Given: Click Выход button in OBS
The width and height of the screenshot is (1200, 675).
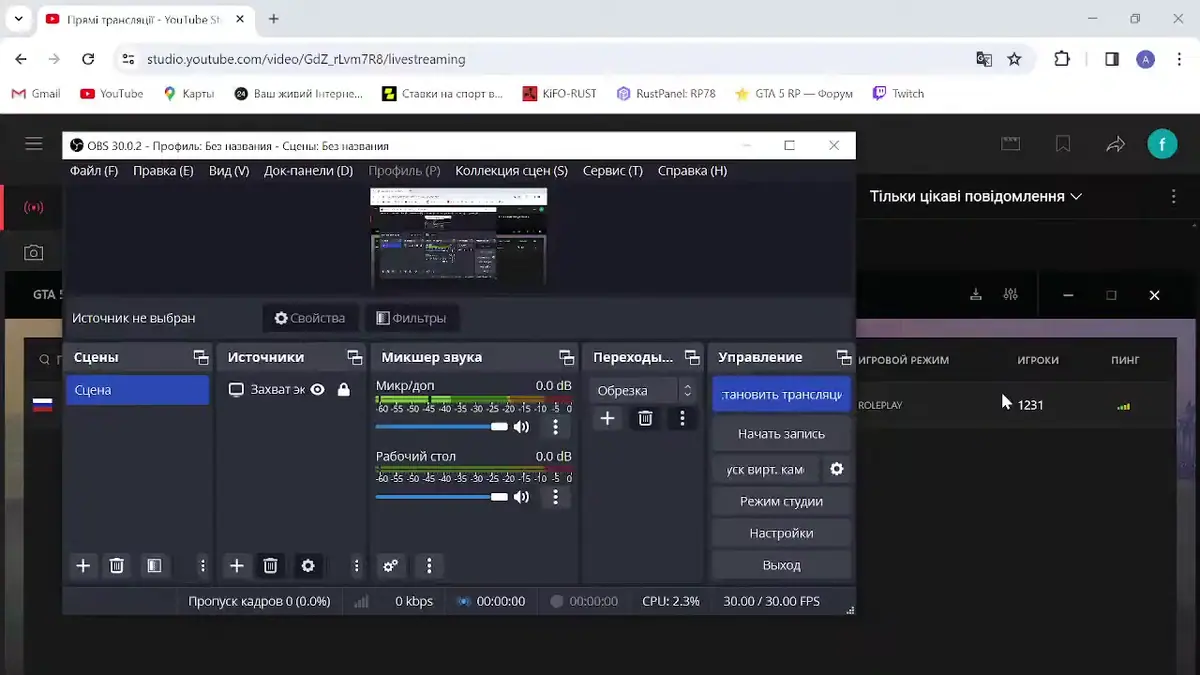Looking at the screenshot, I should pos(781,565).
